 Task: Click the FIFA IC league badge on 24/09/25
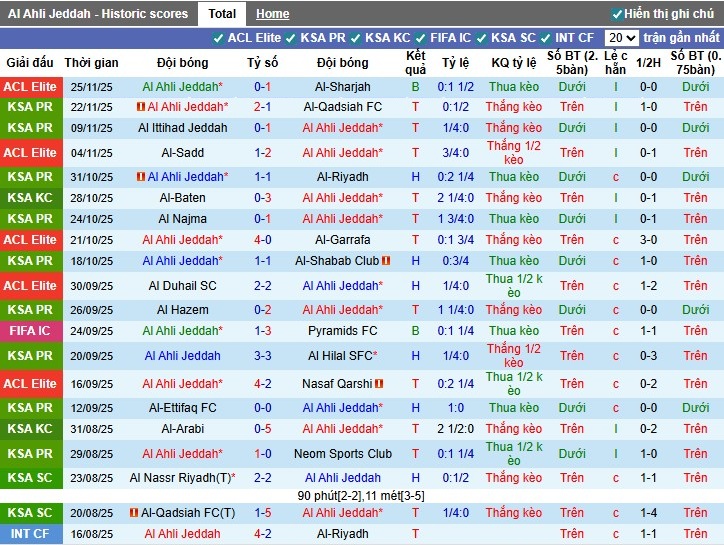pyautogui.click(x=30, y=331)
